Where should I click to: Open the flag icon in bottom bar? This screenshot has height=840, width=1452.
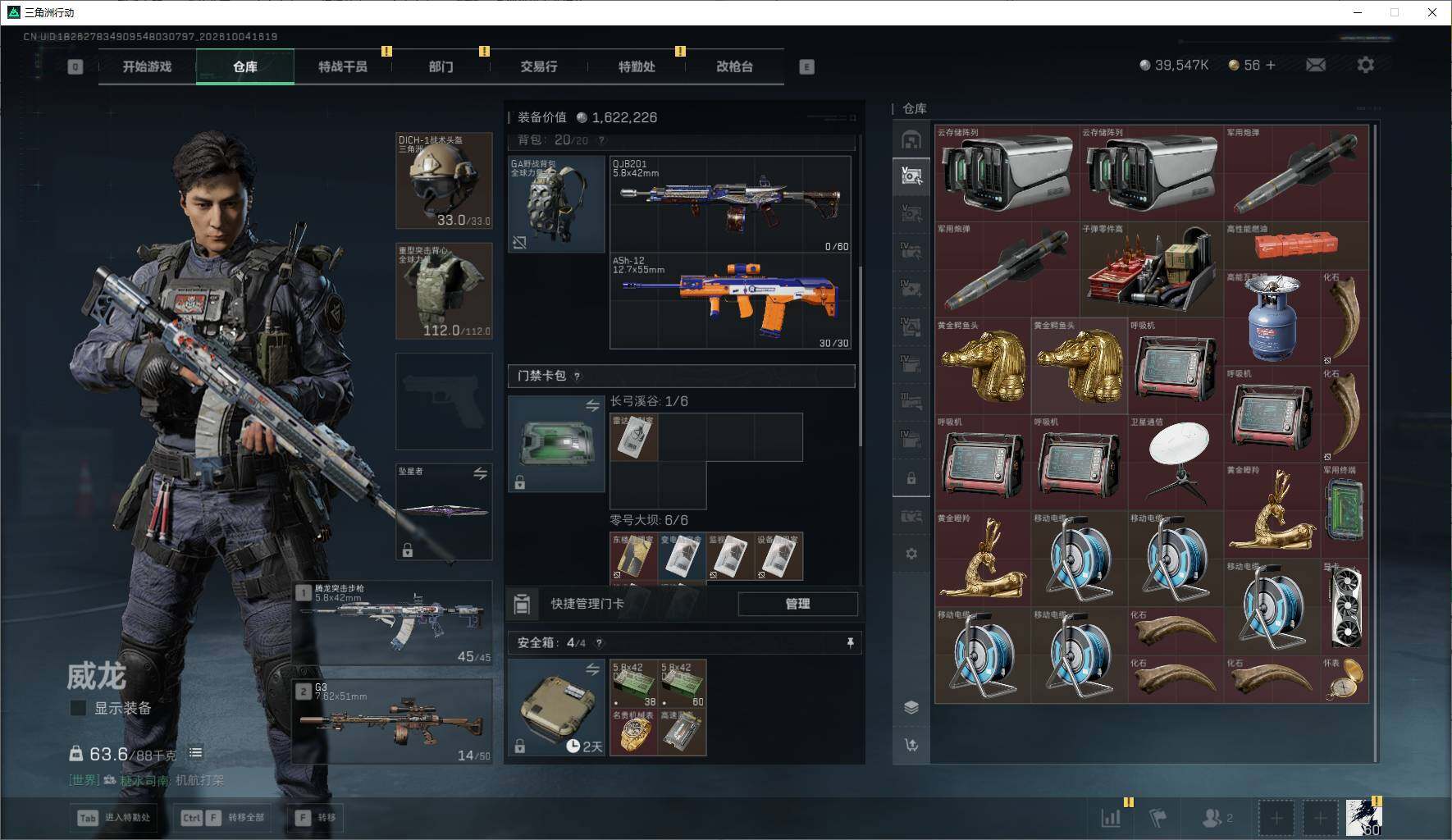point(1157,817)
